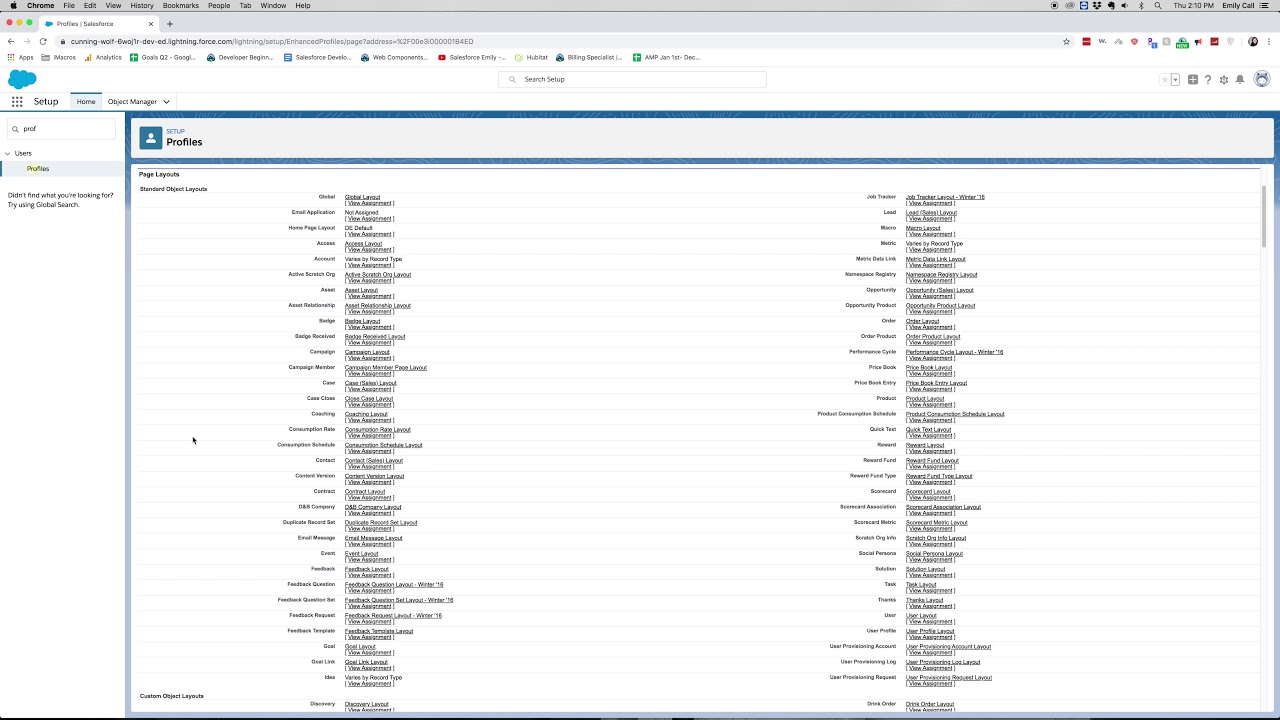
Task: Open the Access Layout link
Action: 363,244
